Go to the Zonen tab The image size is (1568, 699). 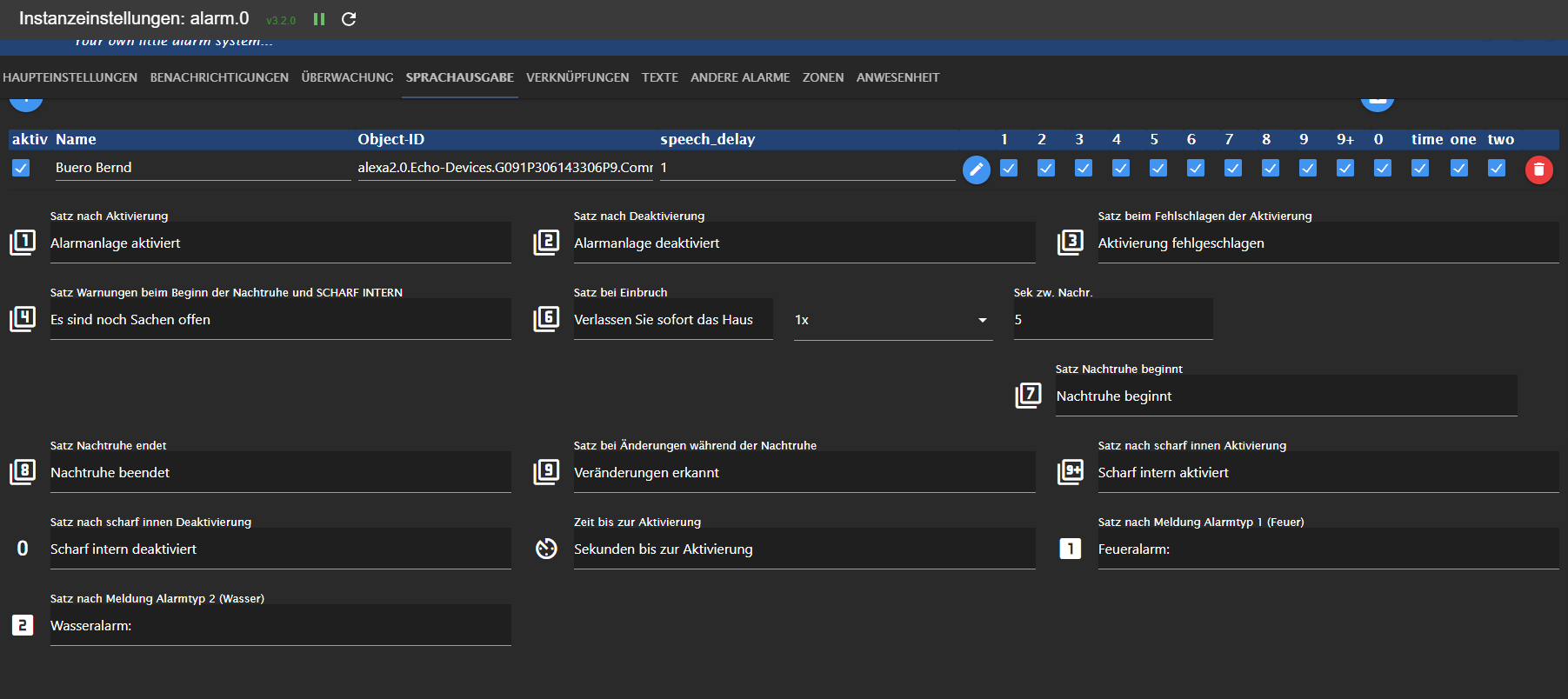(x=823, y=77)
